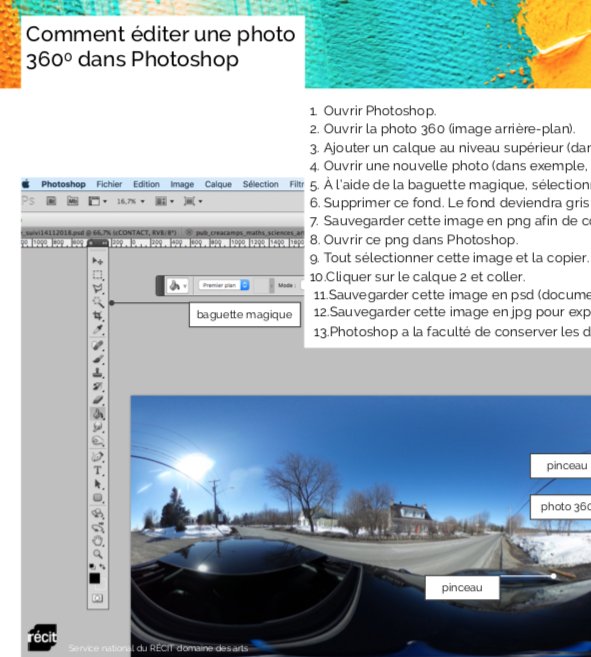The width and height of the screenshot is (591, 657).
Task: Select the Eraser tool
Action: click(x=98, y=400)
